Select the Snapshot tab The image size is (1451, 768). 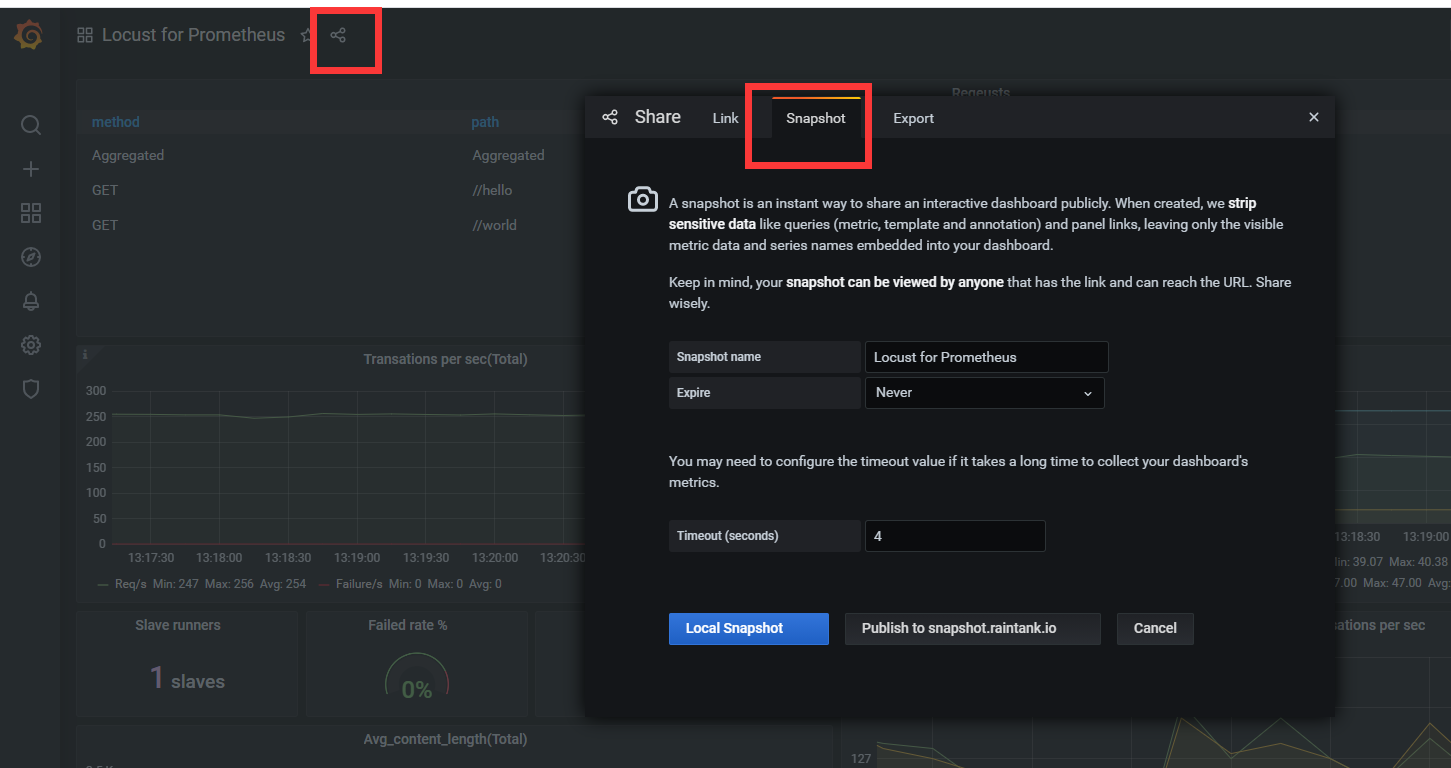[x=816, y=118]
